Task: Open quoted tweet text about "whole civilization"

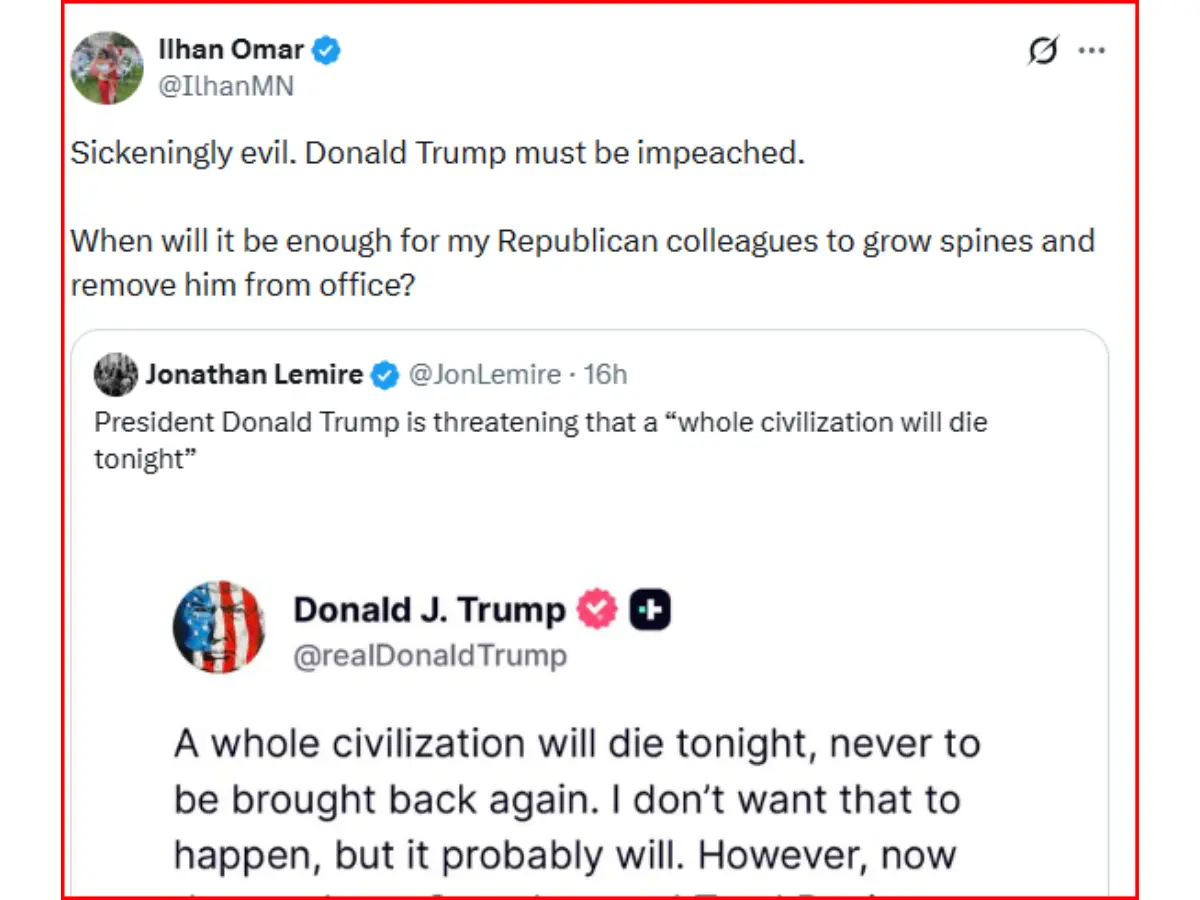Action: click(541, 439)
